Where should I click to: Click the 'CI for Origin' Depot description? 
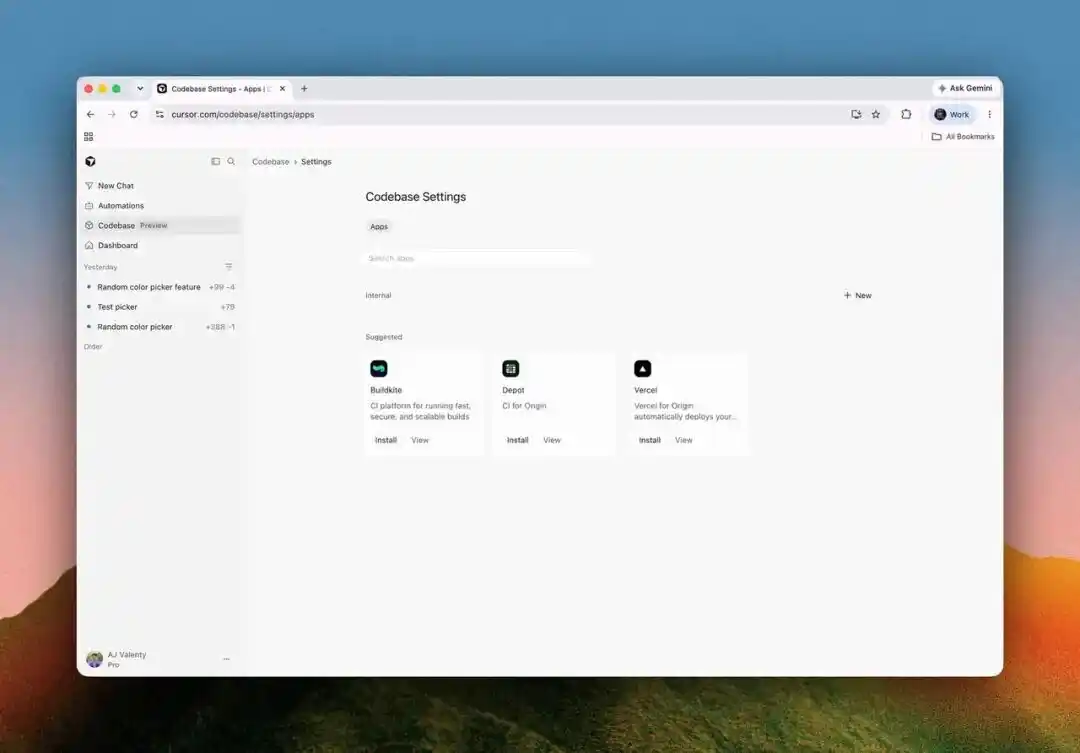524,406
